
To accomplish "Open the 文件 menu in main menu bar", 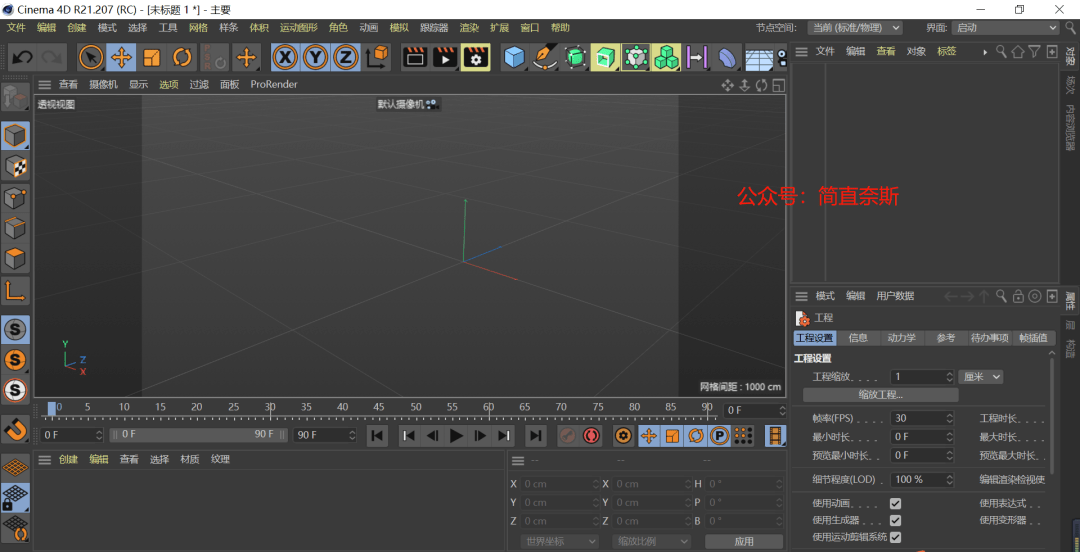I will pyautogui.click(x=16, y=28).
